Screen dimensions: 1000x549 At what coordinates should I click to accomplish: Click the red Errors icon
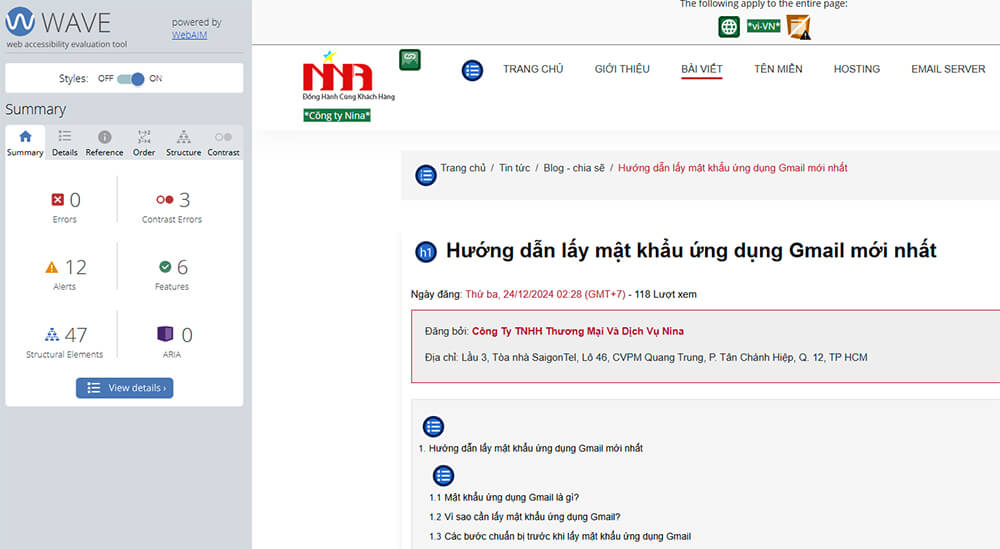click(x=57, y=200)
